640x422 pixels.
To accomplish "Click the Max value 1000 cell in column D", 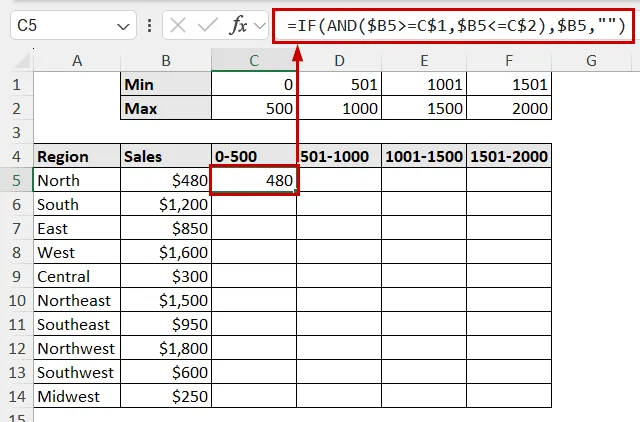I will point(339,109).
